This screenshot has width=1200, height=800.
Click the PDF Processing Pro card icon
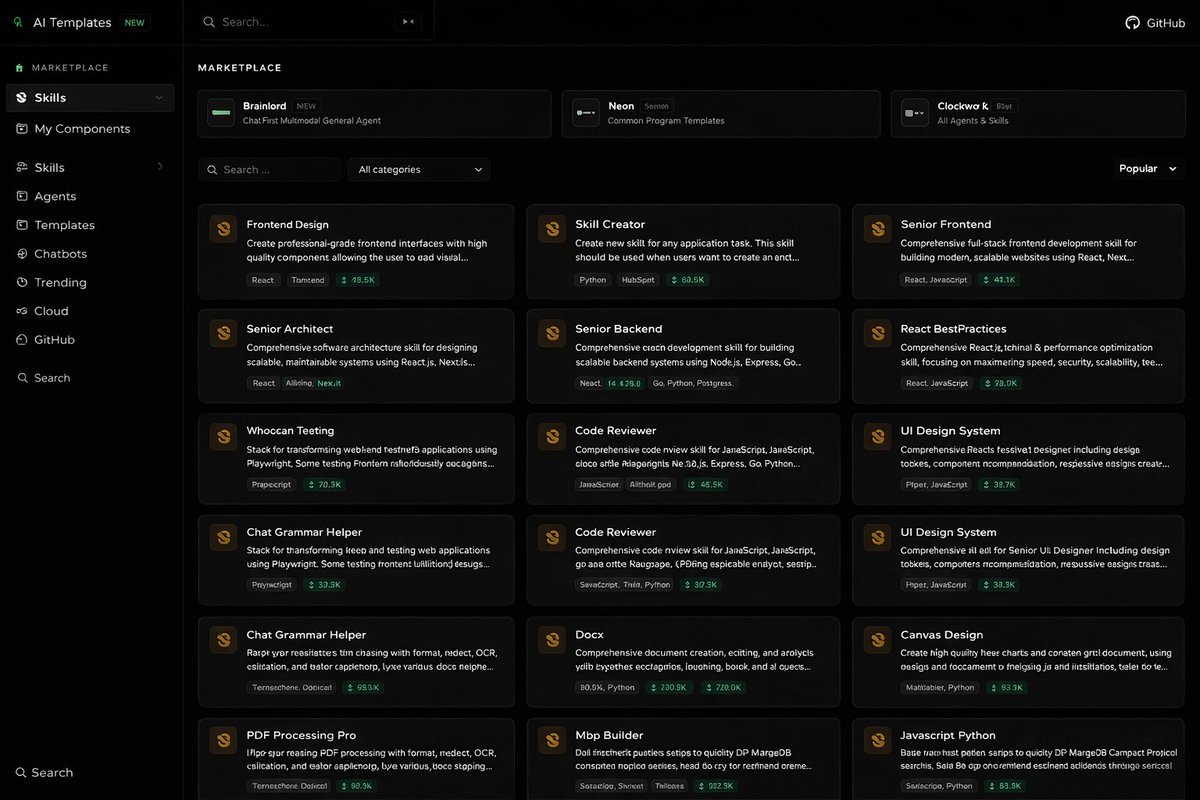pos(222,740)
